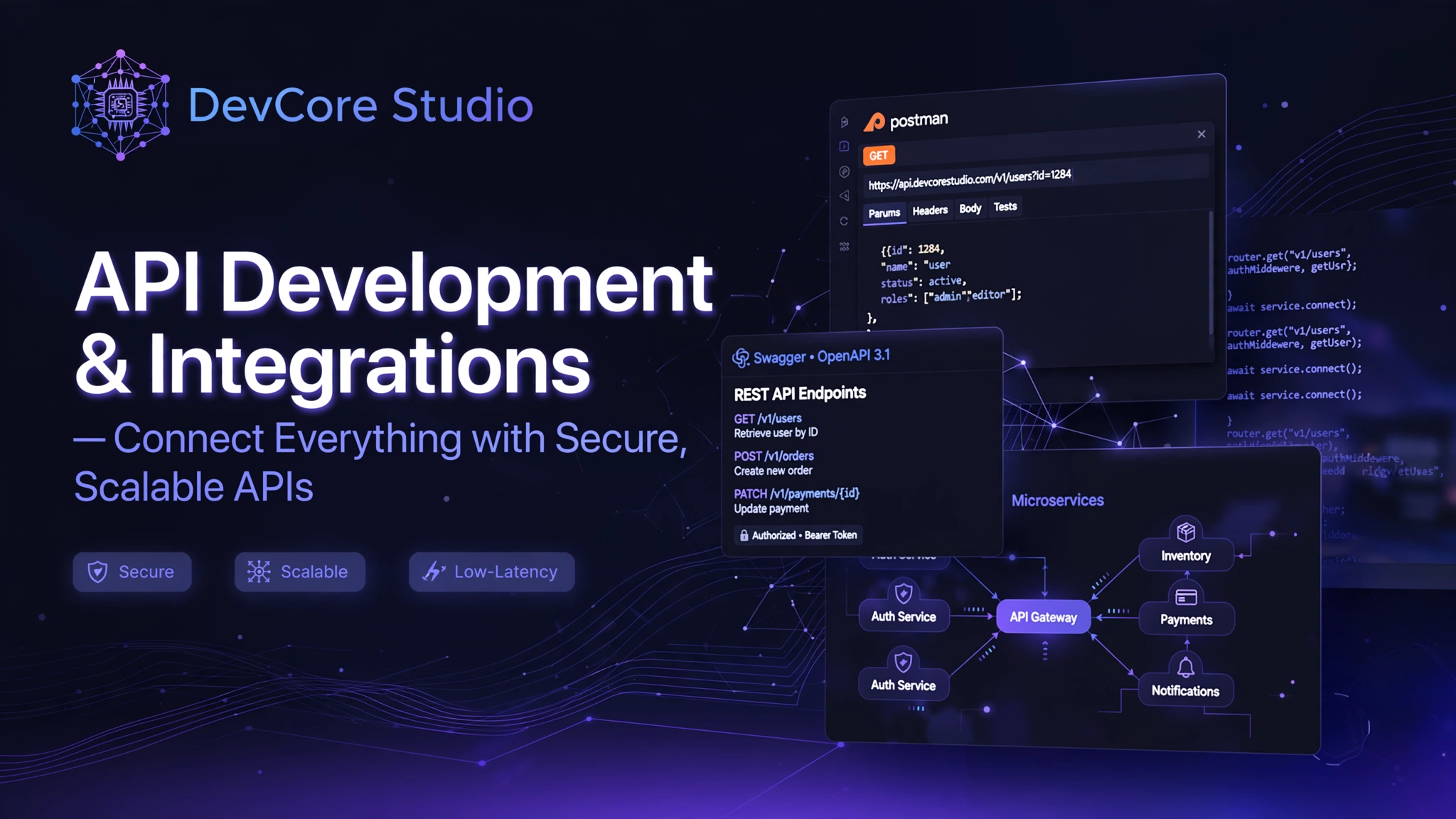Open the POST /v1/orders endpoint
1456x819 pixels.
pos(773,456)
